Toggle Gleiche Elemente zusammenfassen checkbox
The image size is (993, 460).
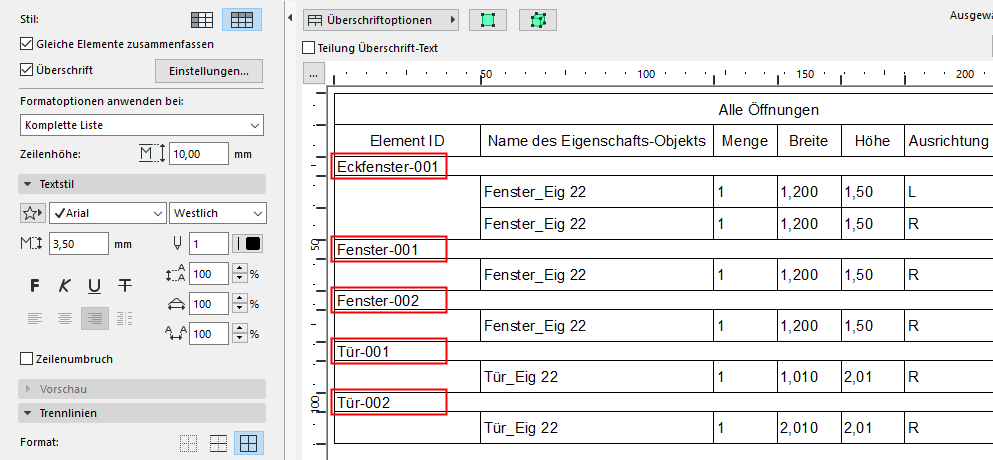[x=27, y=44]
